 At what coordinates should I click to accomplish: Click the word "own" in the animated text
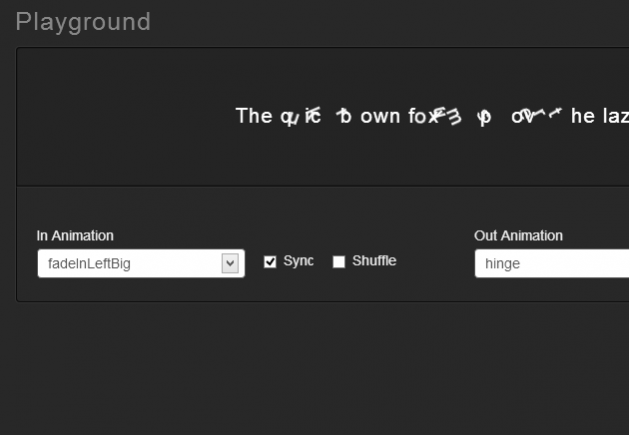click(x=380, y=117)
